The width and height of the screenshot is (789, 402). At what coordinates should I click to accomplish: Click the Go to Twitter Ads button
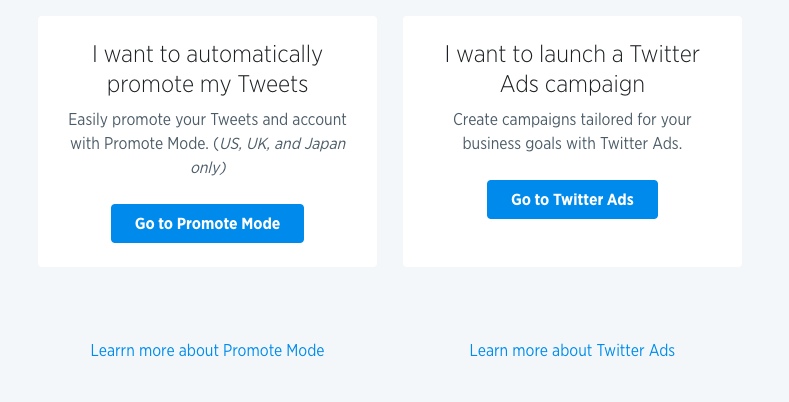572,199
